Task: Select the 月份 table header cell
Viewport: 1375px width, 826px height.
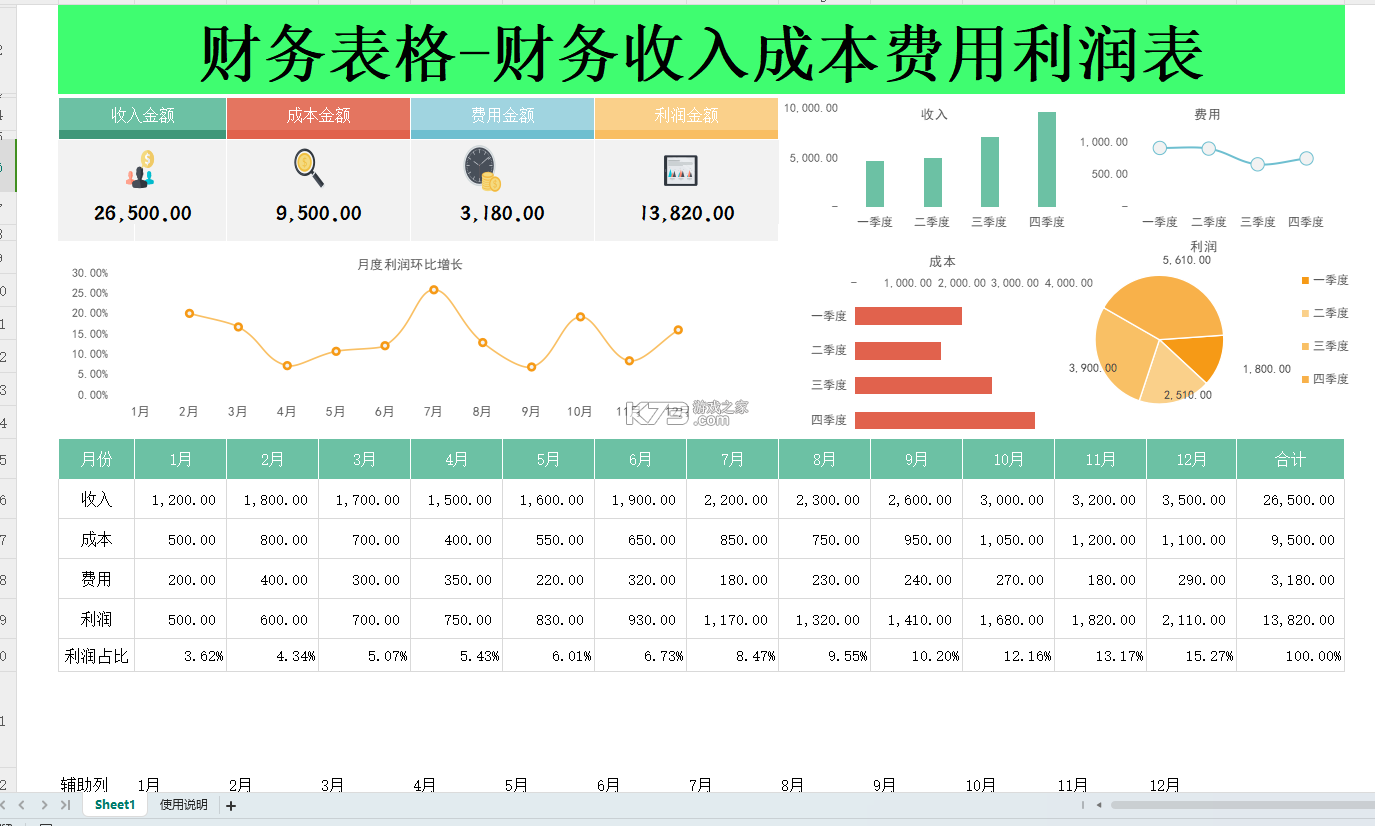Action: pos(97,459)
